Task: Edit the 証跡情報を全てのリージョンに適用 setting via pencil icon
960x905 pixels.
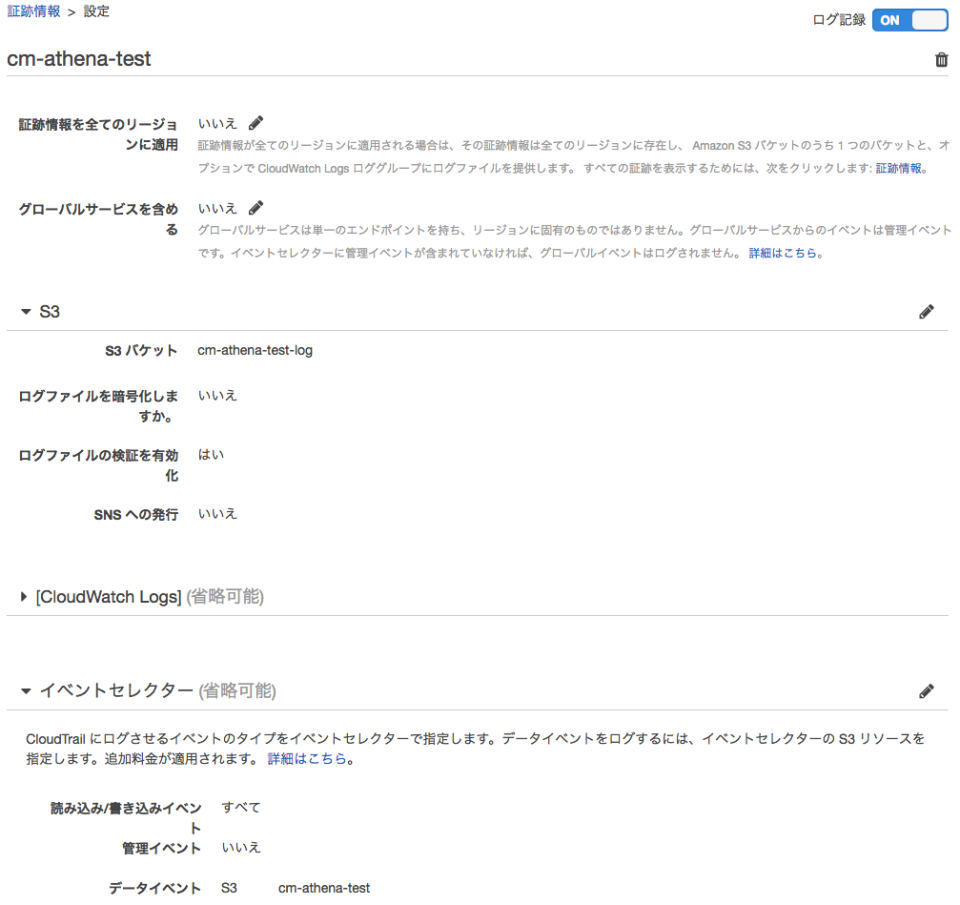Action: [256, 122]
